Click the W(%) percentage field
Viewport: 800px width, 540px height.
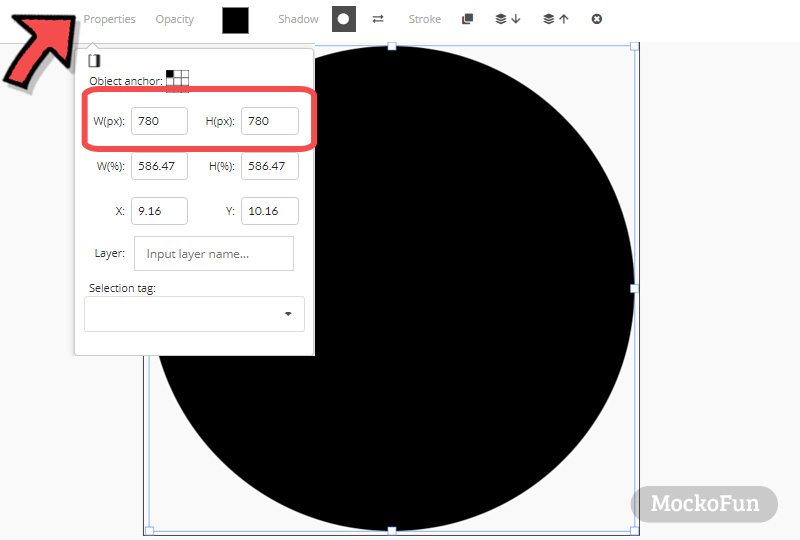pyautogui.click(x=159, y=166)
